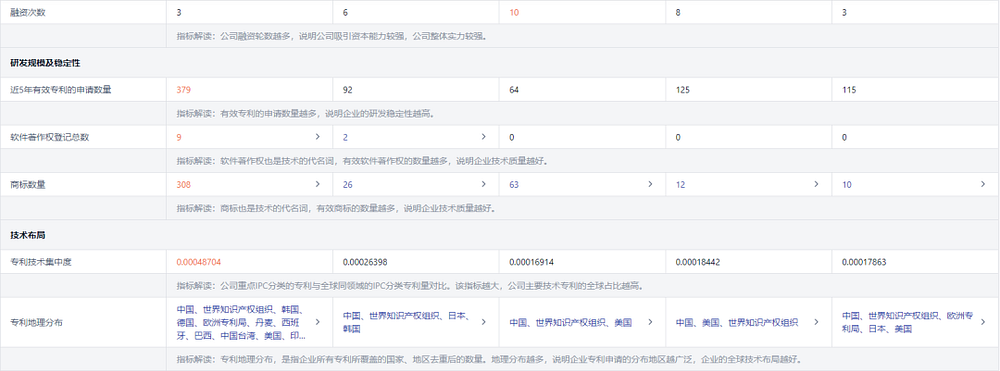Select the 研发规模及稳定性 section heading
This screenshot has height=371, width=1000.
pyautogui.click(x=45, y=63)
